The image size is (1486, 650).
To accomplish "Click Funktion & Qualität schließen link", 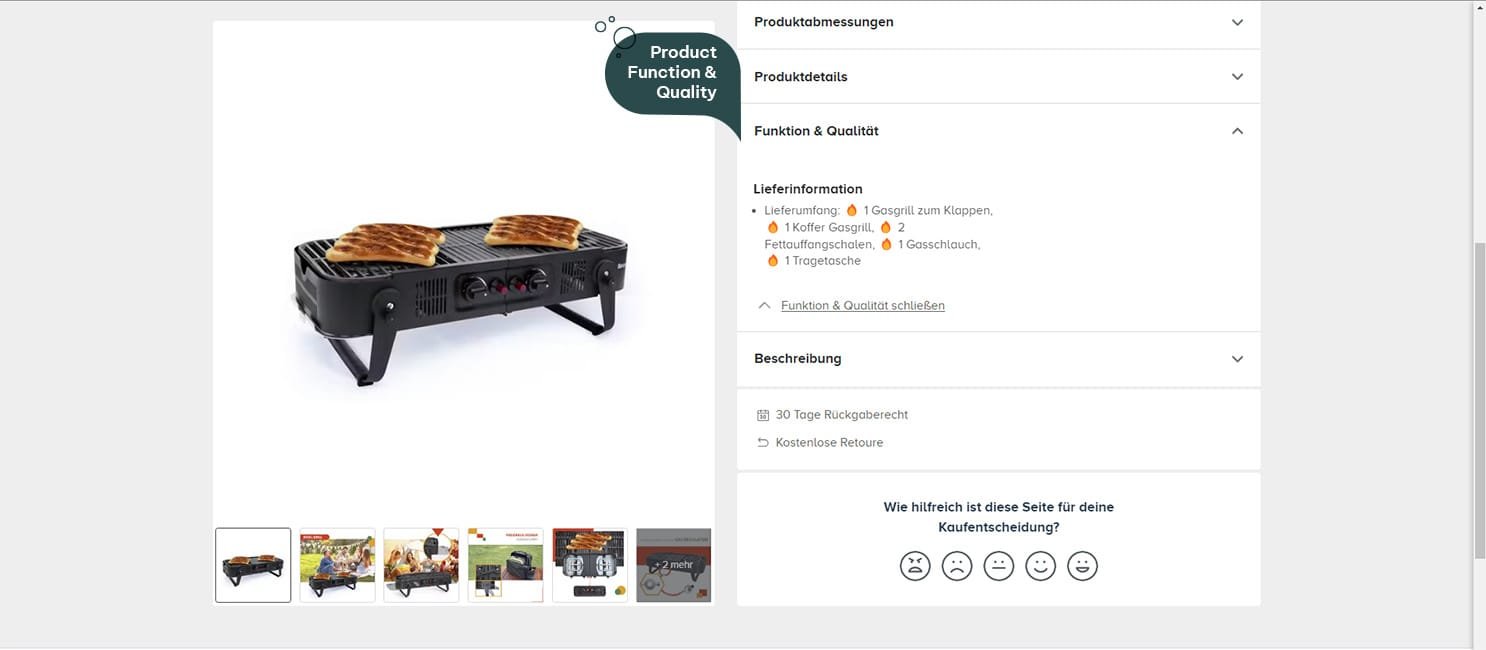I will (x=863, y=305).
